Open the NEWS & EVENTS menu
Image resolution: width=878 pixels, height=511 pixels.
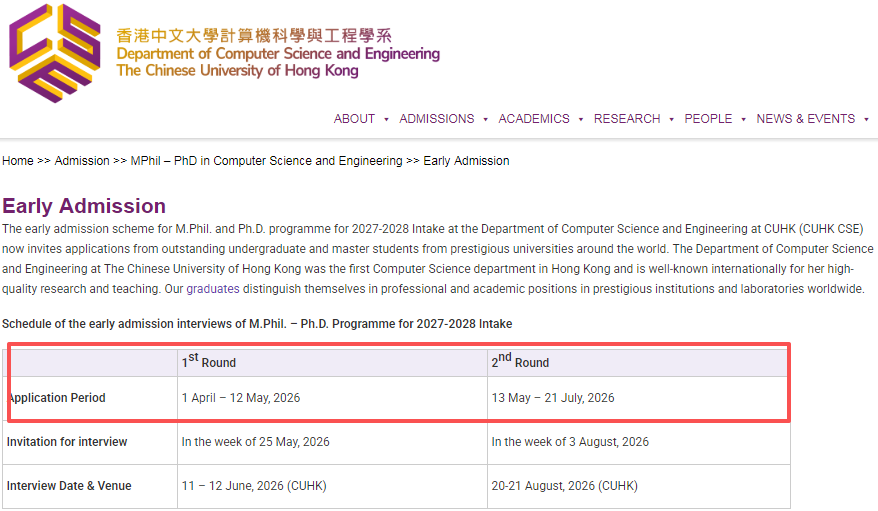(x=805, y=119)
